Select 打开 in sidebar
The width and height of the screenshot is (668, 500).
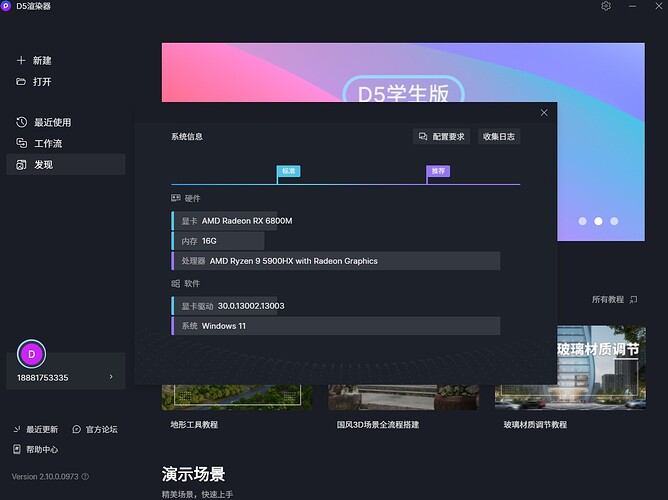tap(42, 81)
